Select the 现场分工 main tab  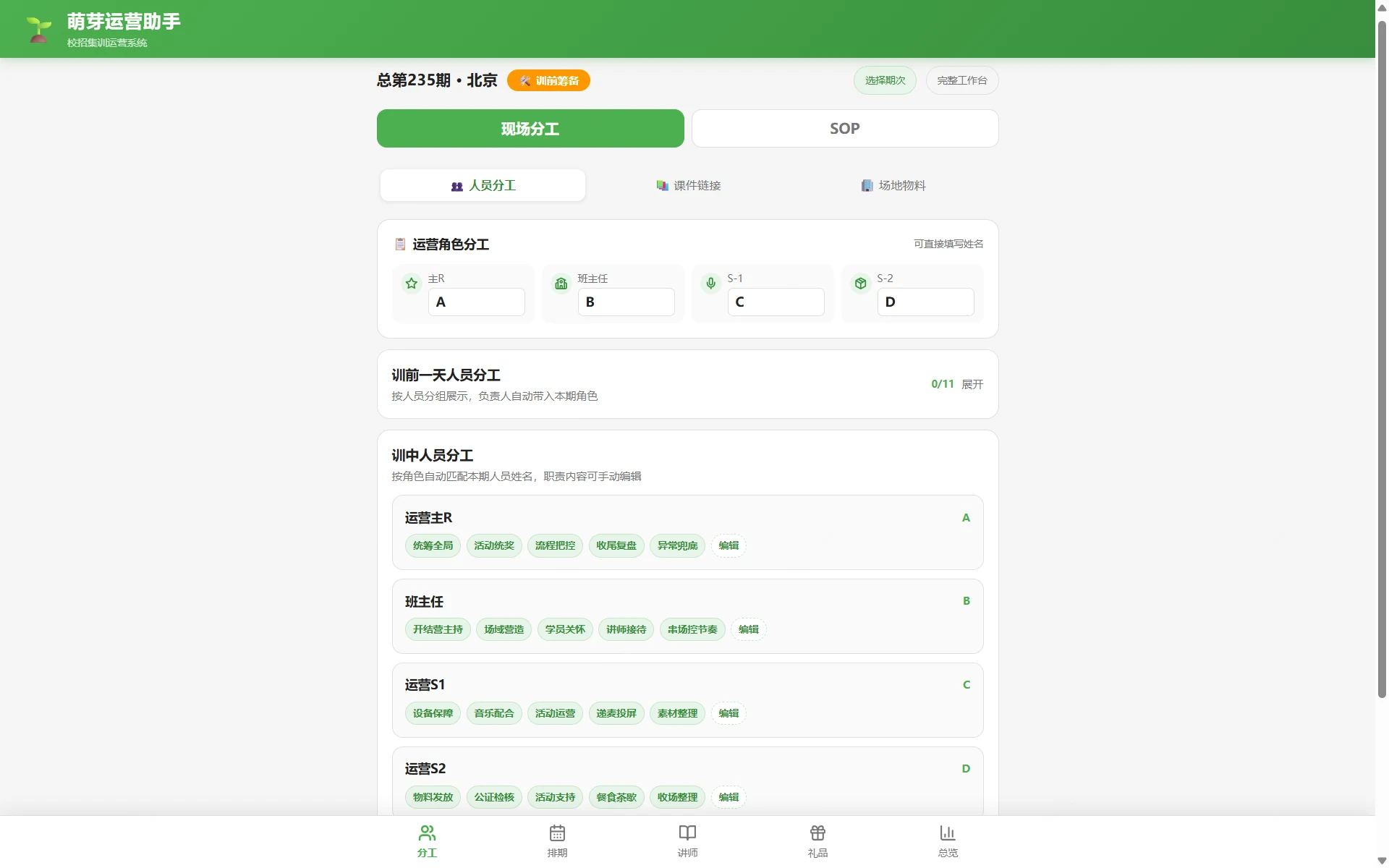click(x=530, y=129)
